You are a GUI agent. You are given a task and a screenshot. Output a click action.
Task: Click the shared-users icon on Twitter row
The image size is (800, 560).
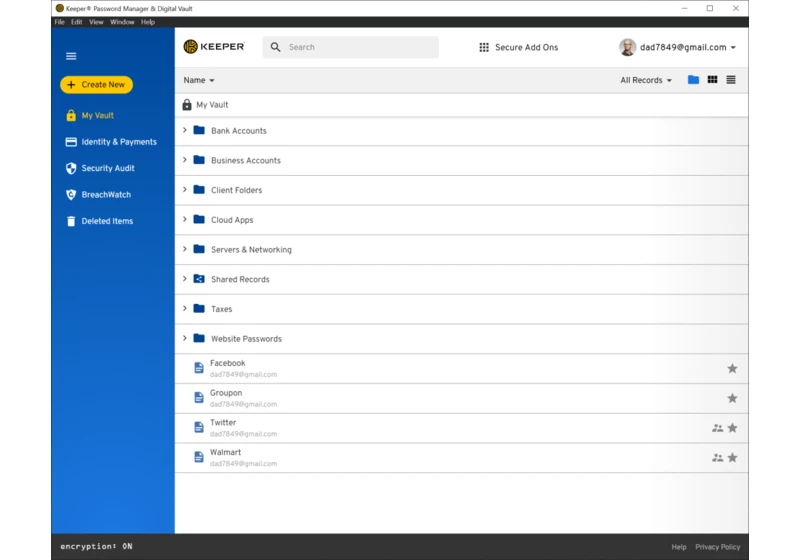pyautogui.click(x=717, y=428)
